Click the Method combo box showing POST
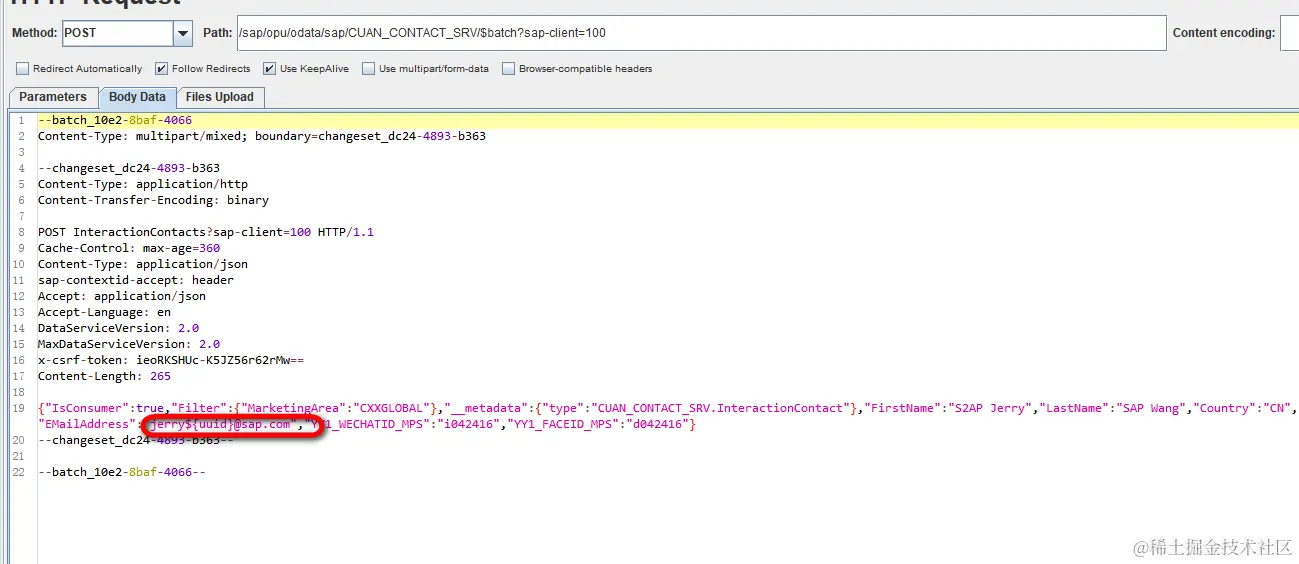The height and width of the screenshot is (564, 1299). click(127, 33)
